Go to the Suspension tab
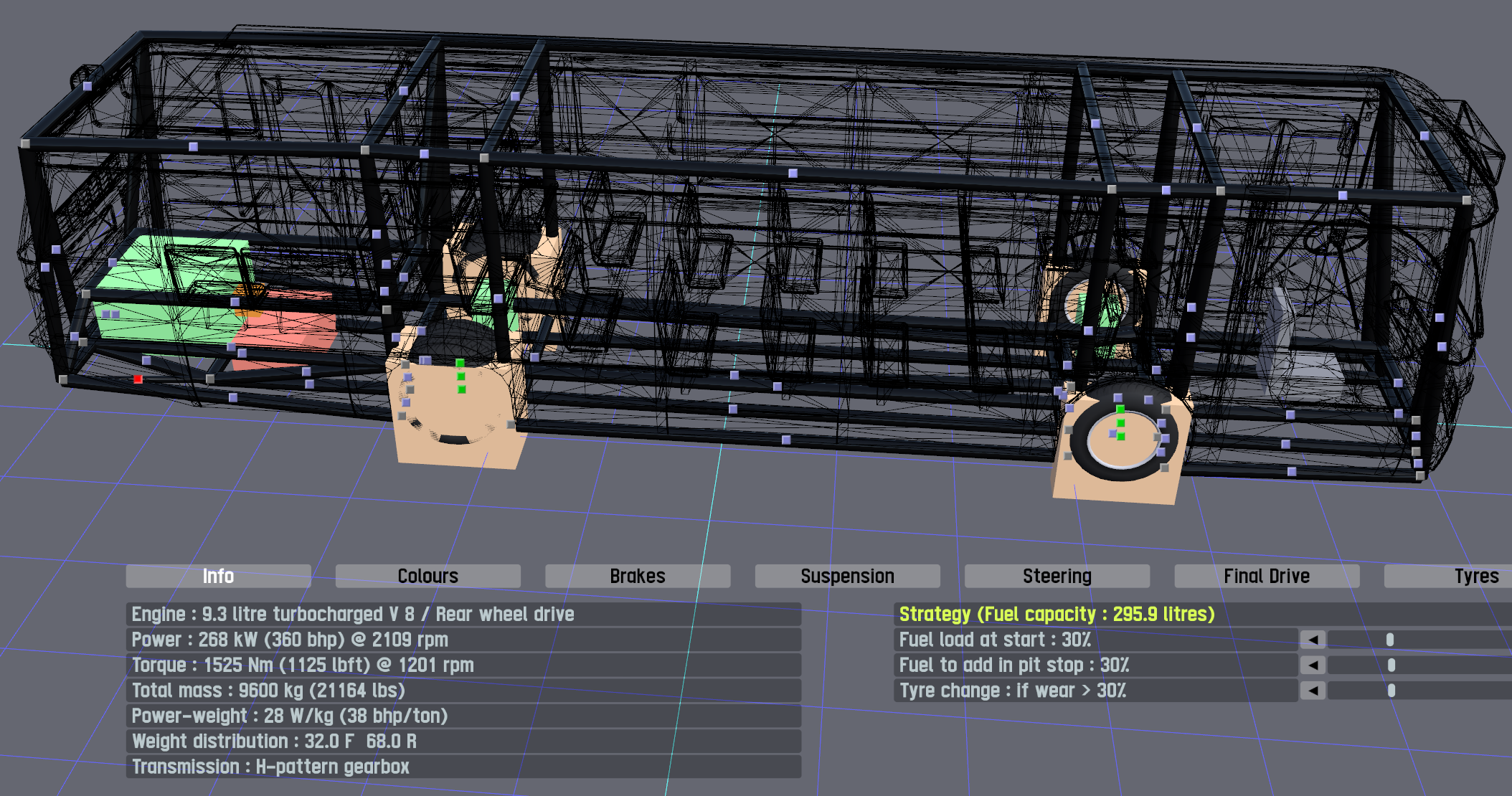Image resolution: width=1512 pixels, height=796 pixels. pos(847,577)
